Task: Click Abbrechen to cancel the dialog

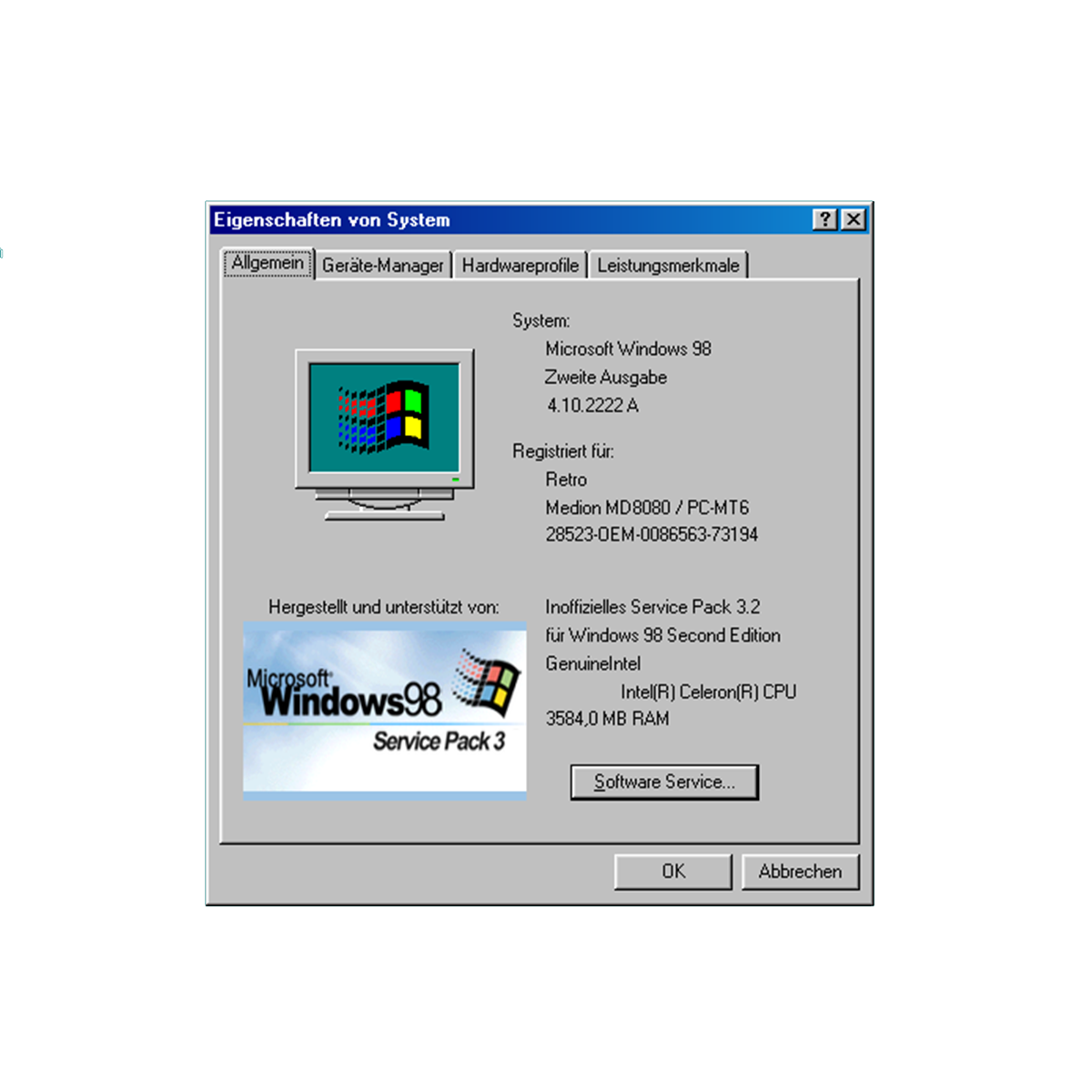Action: point(800,872)
